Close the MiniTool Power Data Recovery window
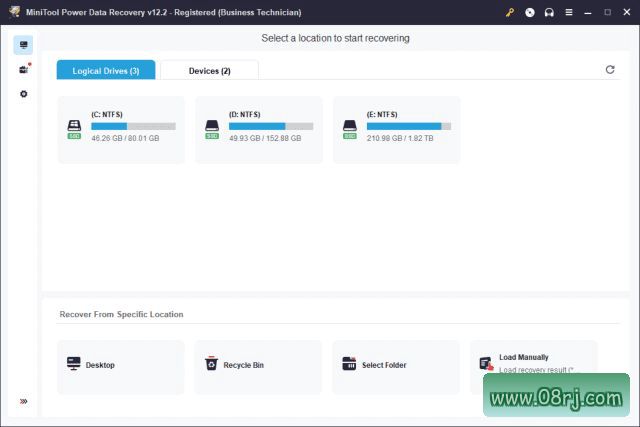The width and height of the screenshot is (640, 427). pos(627,12)
